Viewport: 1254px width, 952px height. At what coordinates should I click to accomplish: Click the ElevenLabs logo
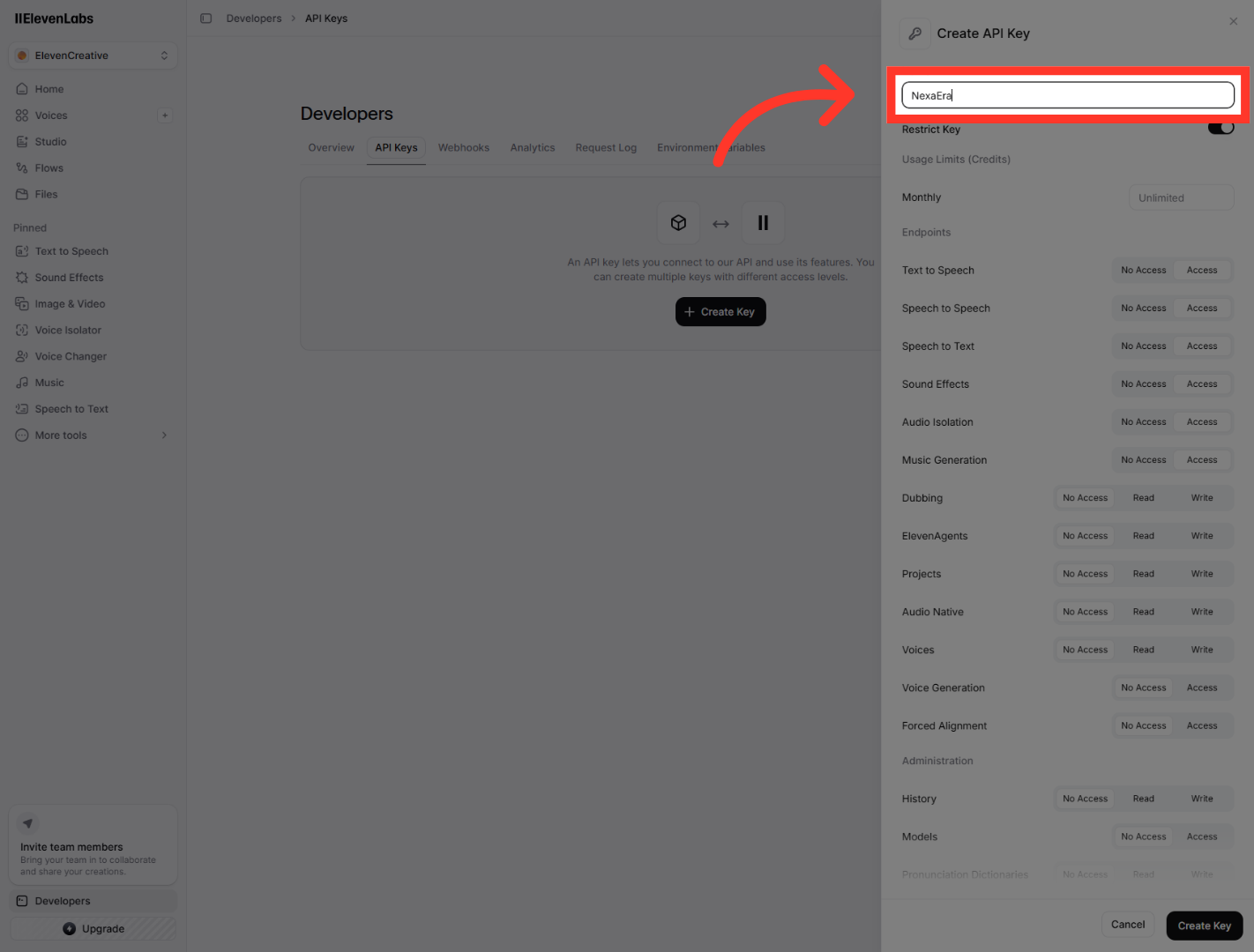click(54, 19)
